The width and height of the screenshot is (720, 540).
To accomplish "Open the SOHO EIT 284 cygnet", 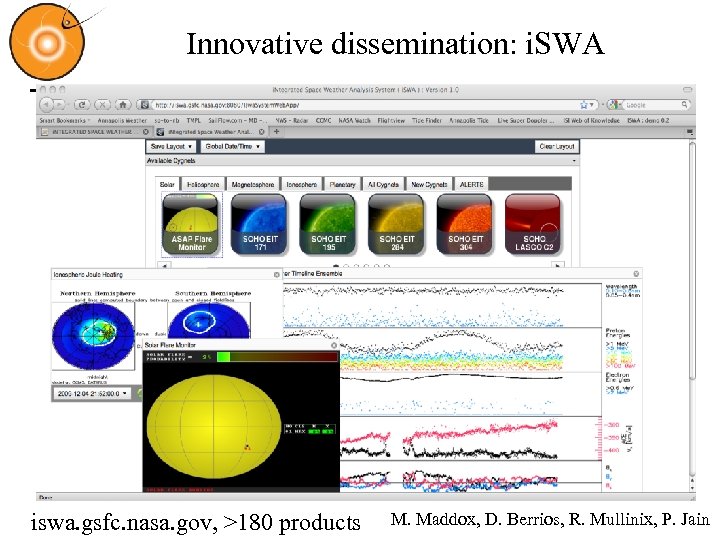I will pyautogui.click(x=396, y=225).
